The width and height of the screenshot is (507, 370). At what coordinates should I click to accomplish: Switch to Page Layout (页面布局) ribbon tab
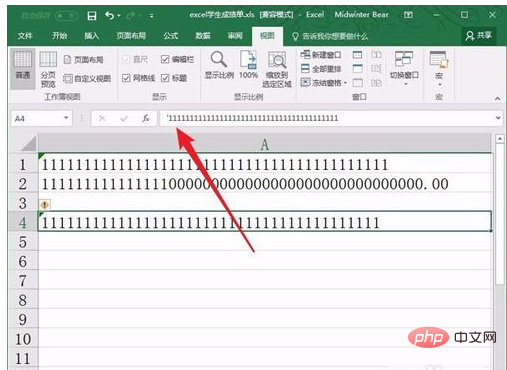131,36
